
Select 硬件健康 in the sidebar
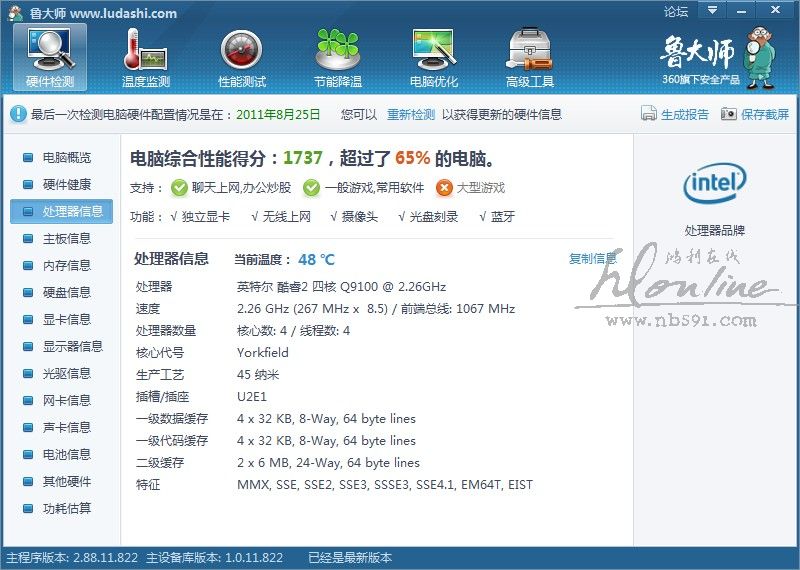[66, 185]
